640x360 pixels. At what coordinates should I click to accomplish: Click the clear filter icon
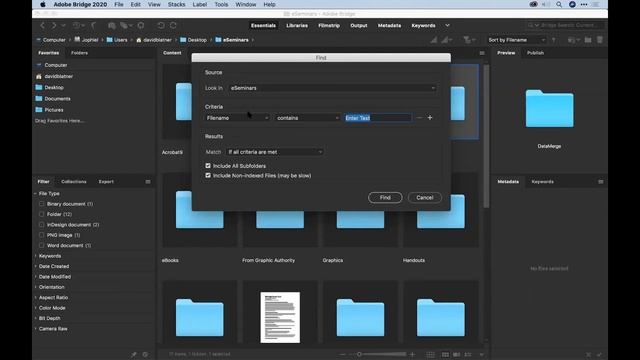[x=146, y=355]
